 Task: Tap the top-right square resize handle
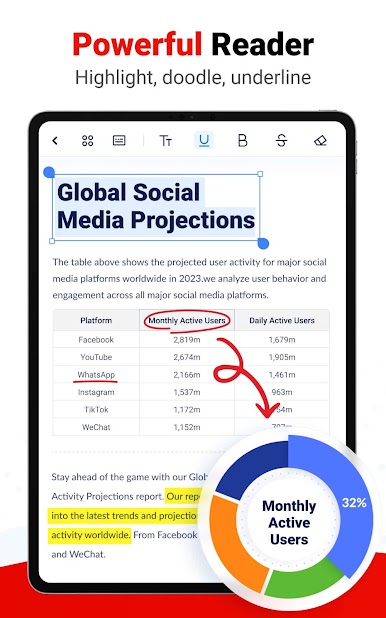tap(260, 174)
